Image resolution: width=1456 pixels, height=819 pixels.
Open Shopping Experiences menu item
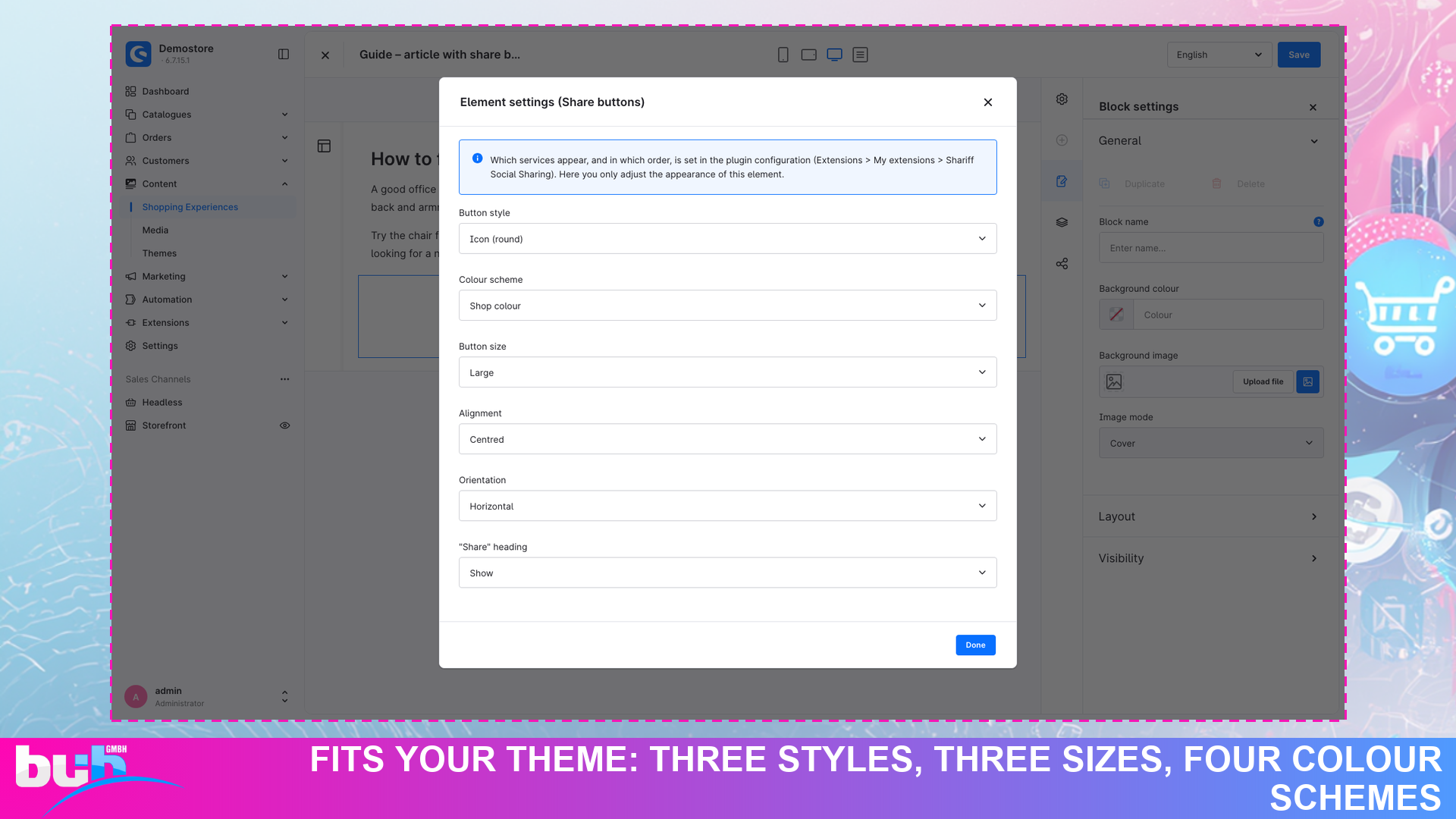point(190,207)
